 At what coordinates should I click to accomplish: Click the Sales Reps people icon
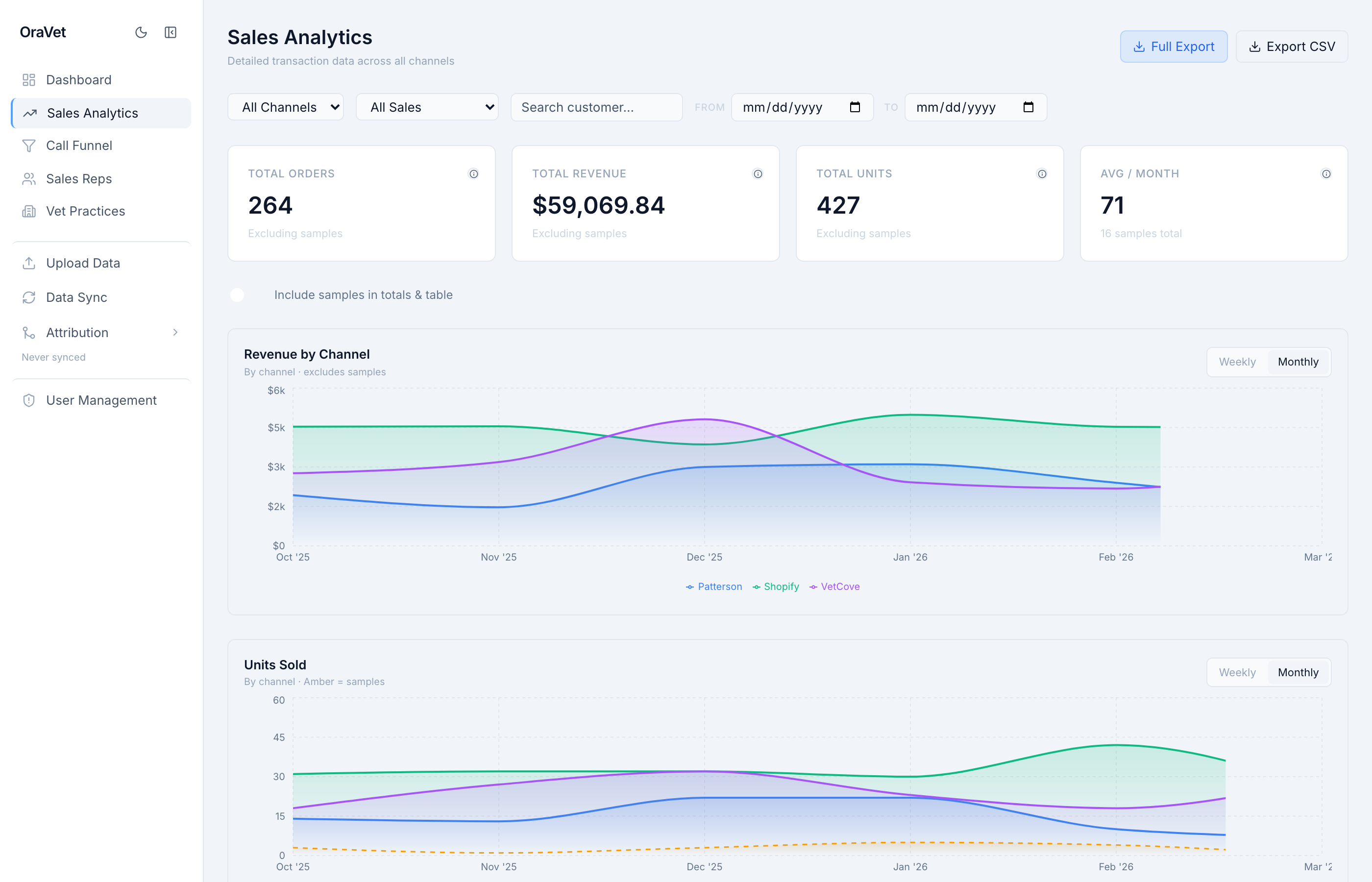(28, 179)
